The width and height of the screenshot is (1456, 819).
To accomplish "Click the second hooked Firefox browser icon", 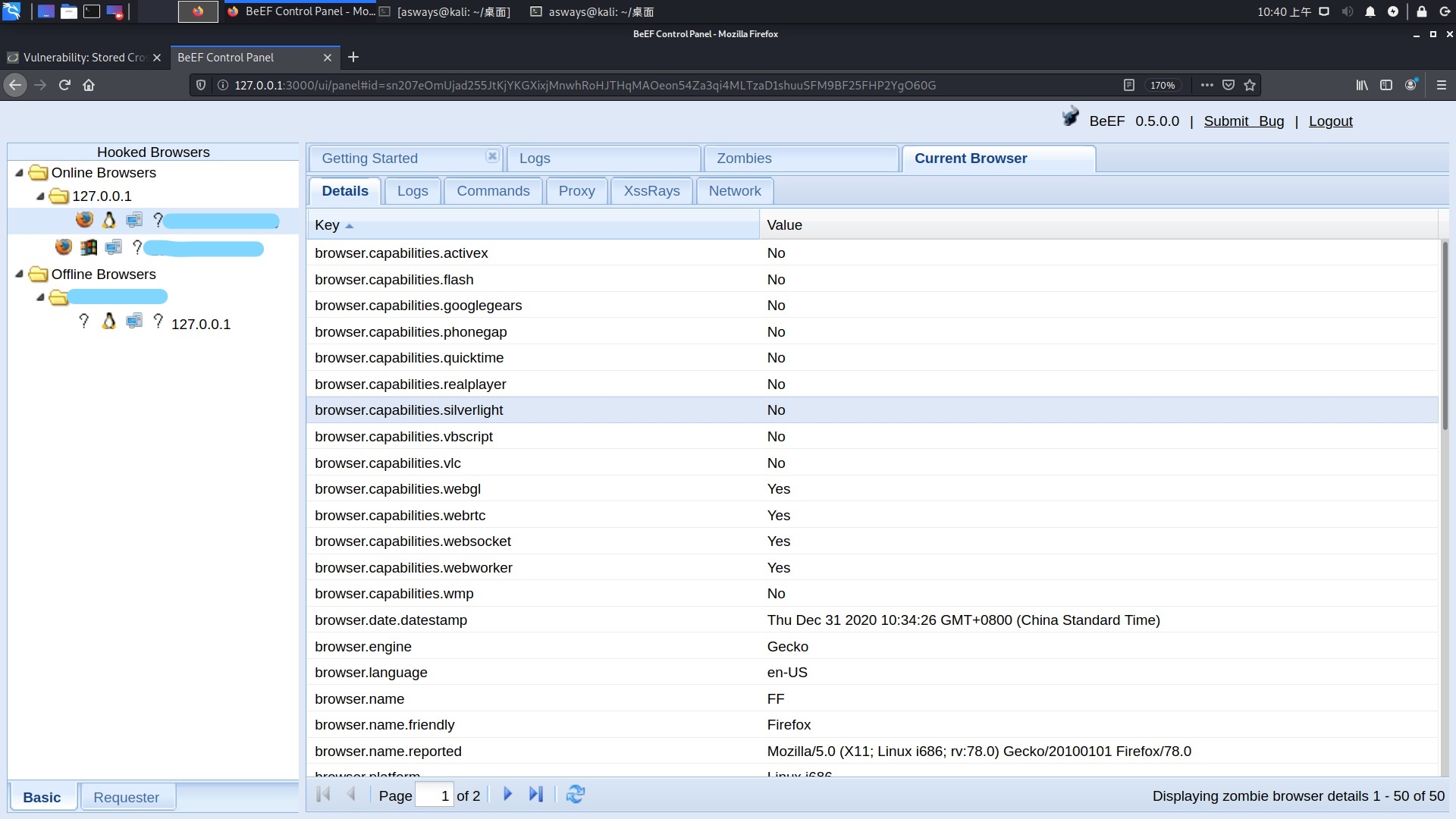I will 62,247.
